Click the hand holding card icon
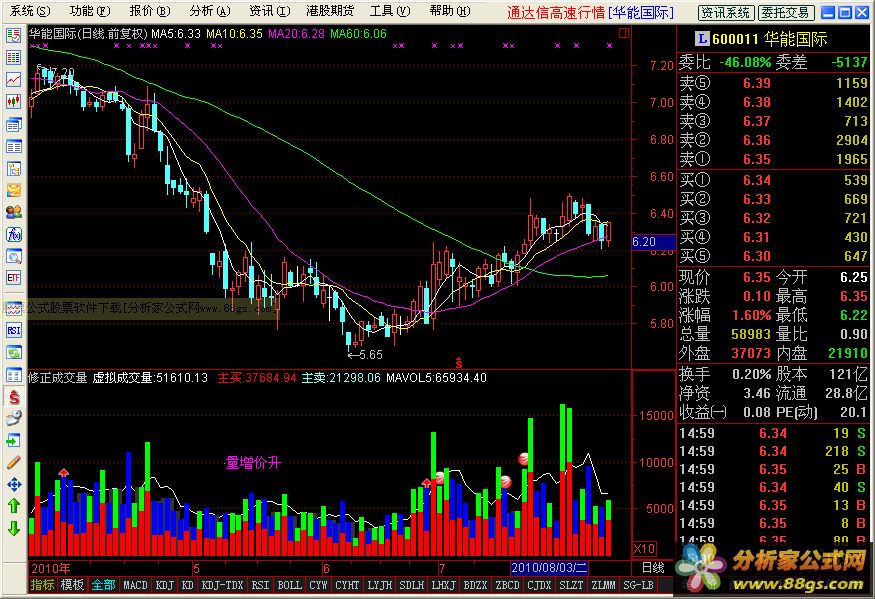 (13, 419)
